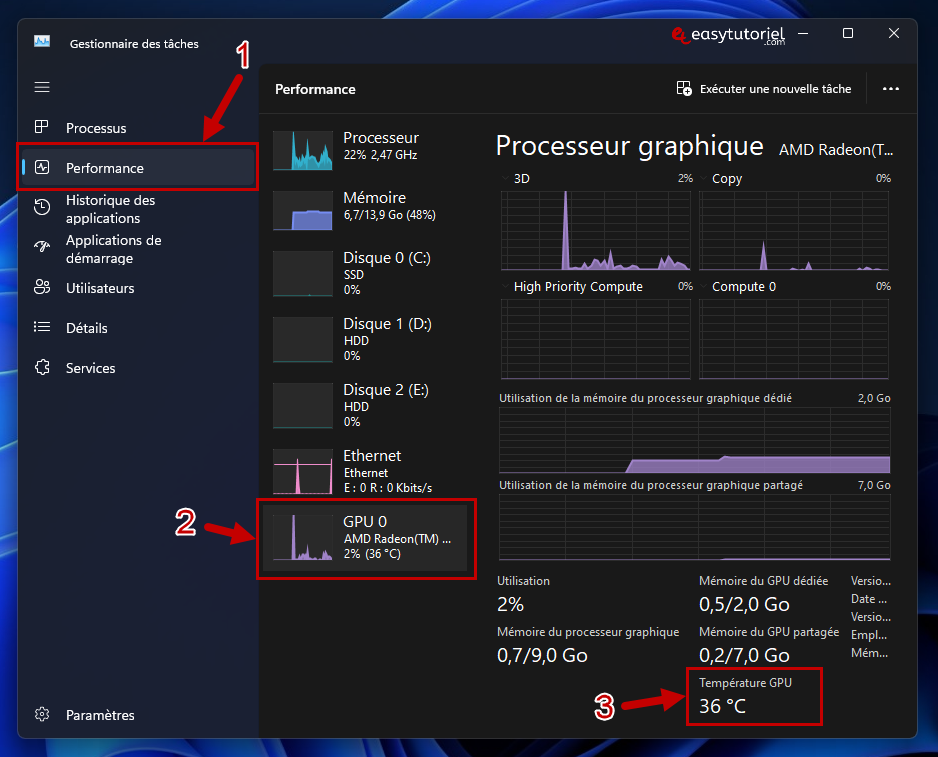Close the Task Manager window
The image size is (938, 757).
tap(894, 34)
